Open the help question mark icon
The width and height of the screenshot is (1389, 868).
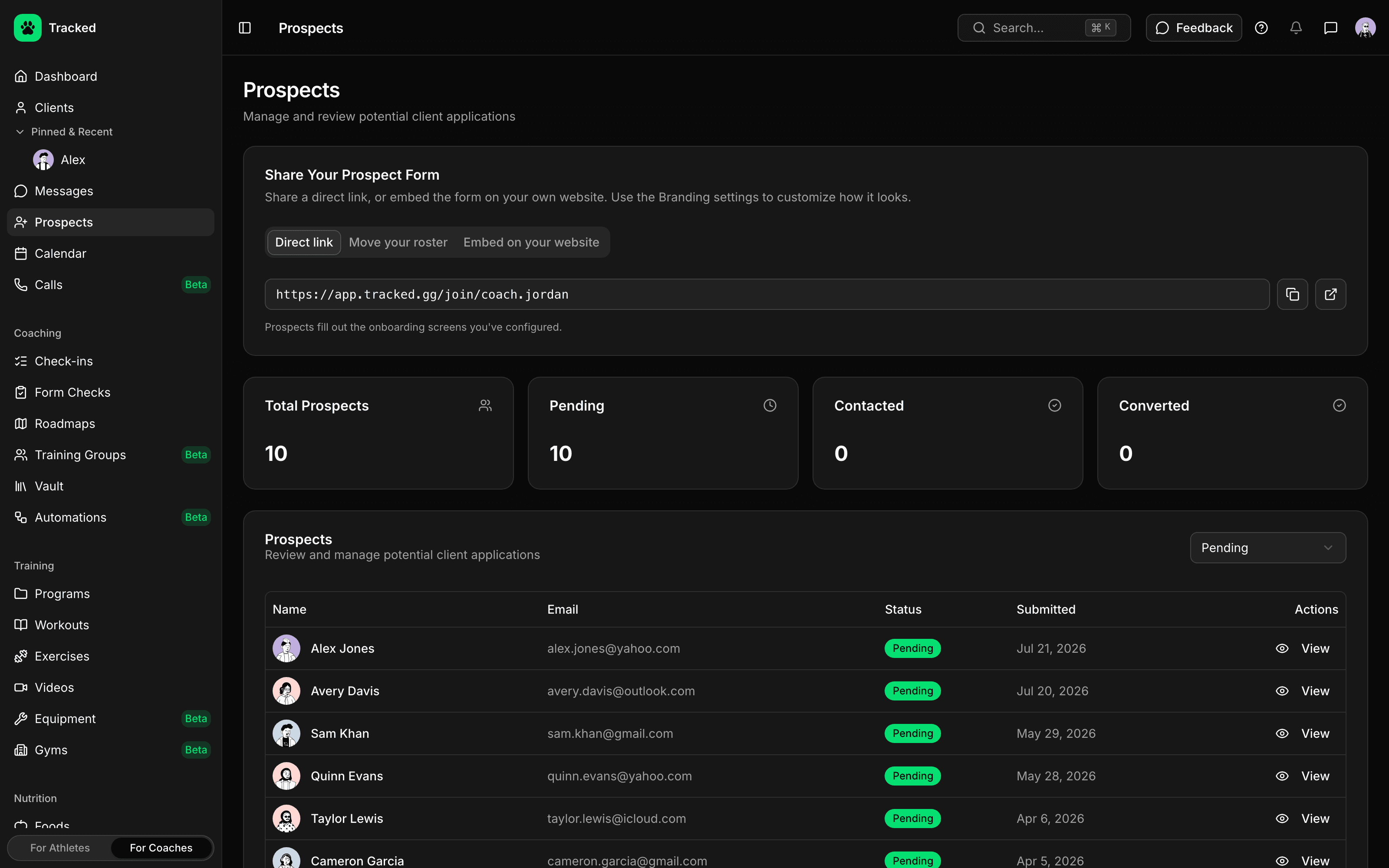pyautogui.click(x=1261, y=27)
